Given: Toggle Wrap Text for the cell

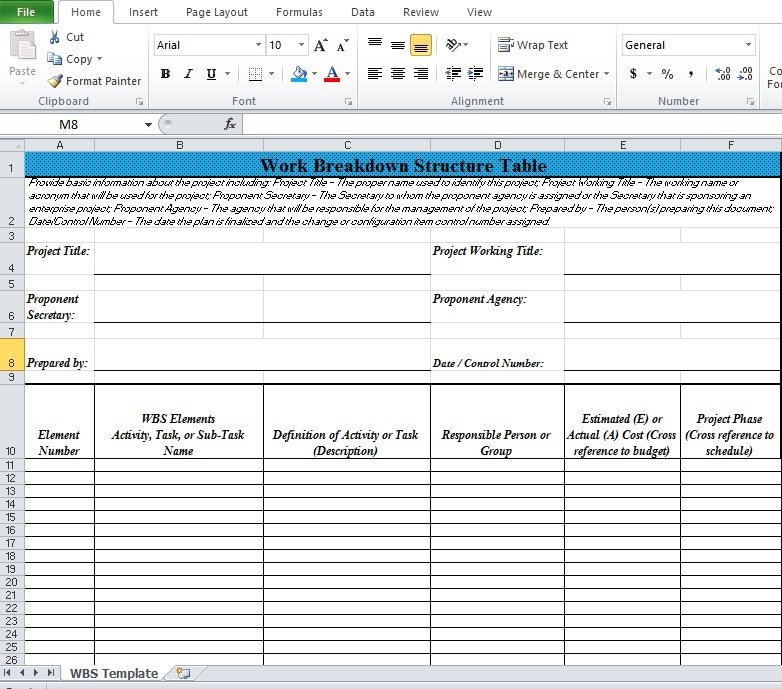Looking at the screenshot, I should click(x=533, y=45).
